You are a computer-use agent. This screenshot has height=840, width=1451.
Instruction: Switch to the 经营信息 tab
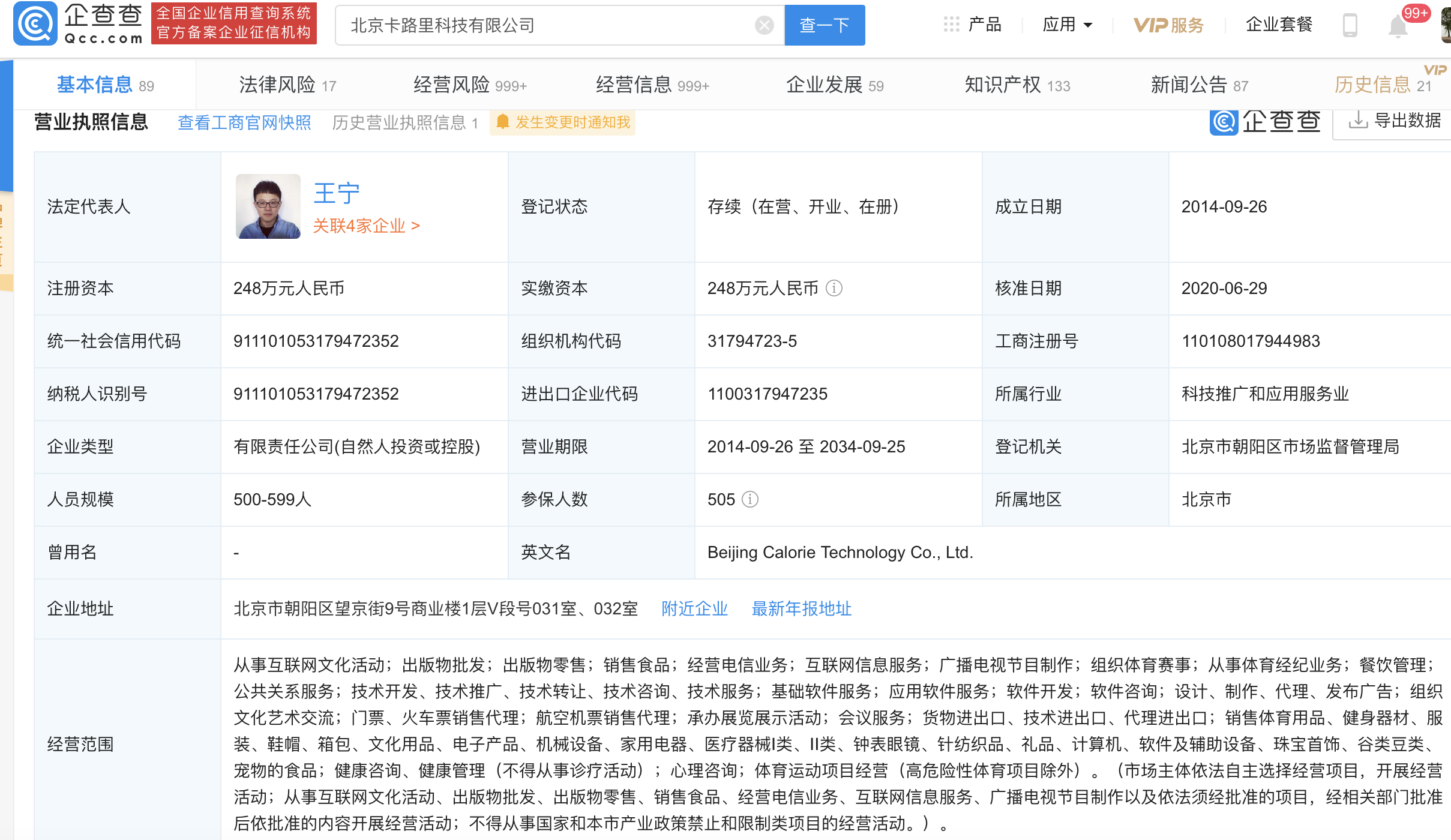[652, 85]
